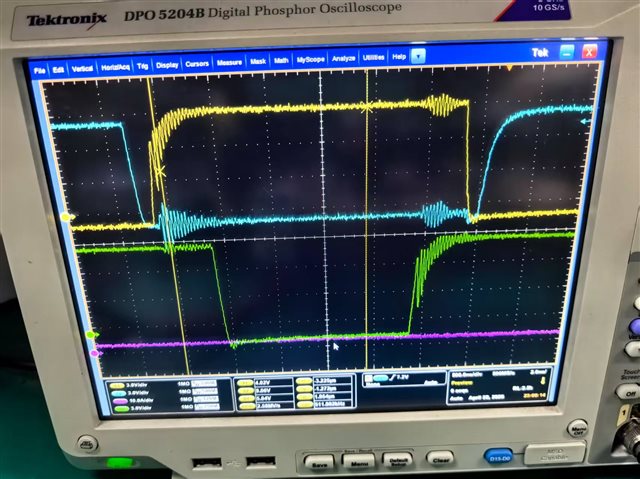Click the 10.0A/div magenta channel scale

click(142, 401)
